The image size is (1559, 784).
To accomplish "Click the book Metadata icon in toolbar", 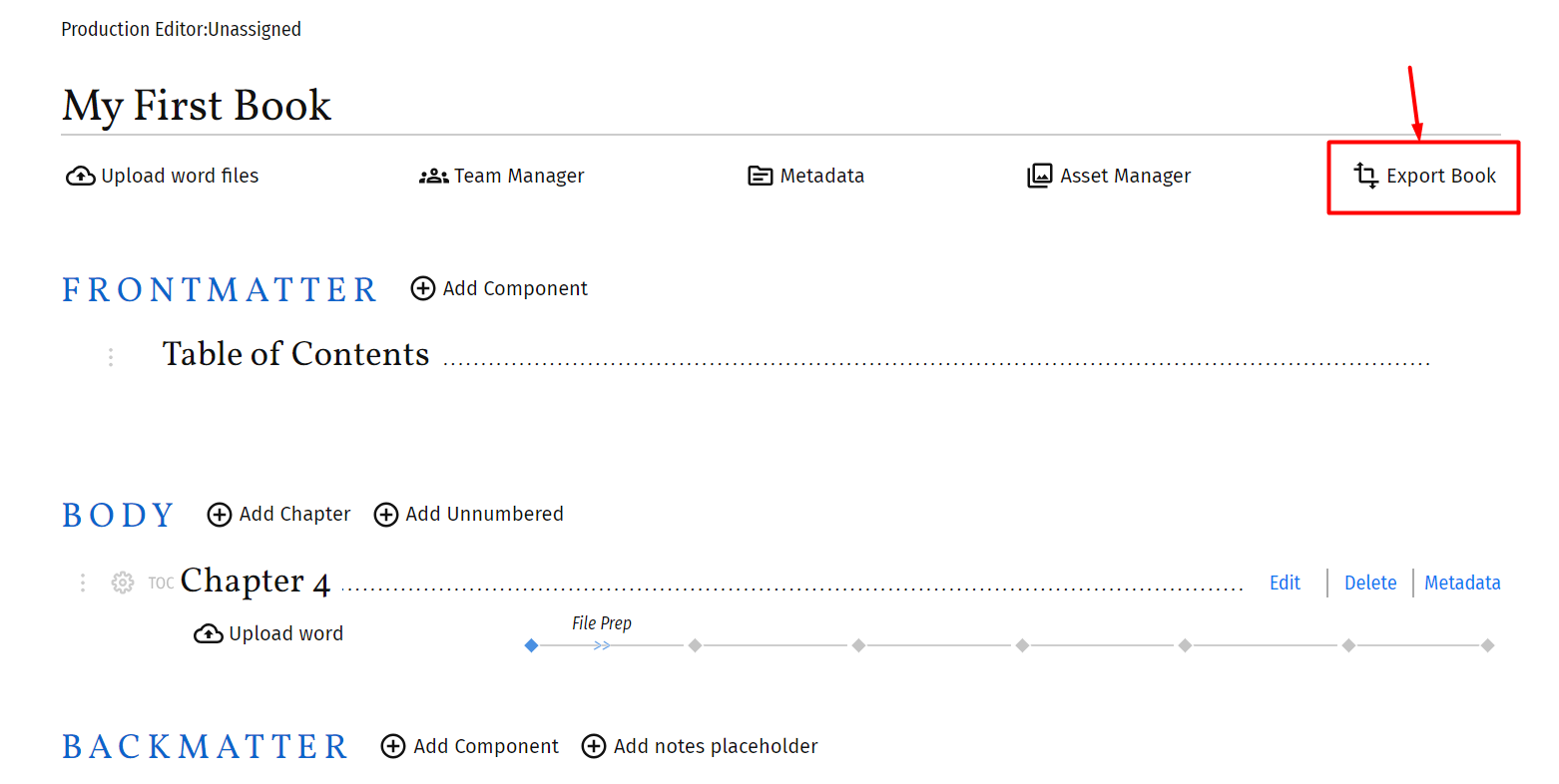I will (761, 177).
